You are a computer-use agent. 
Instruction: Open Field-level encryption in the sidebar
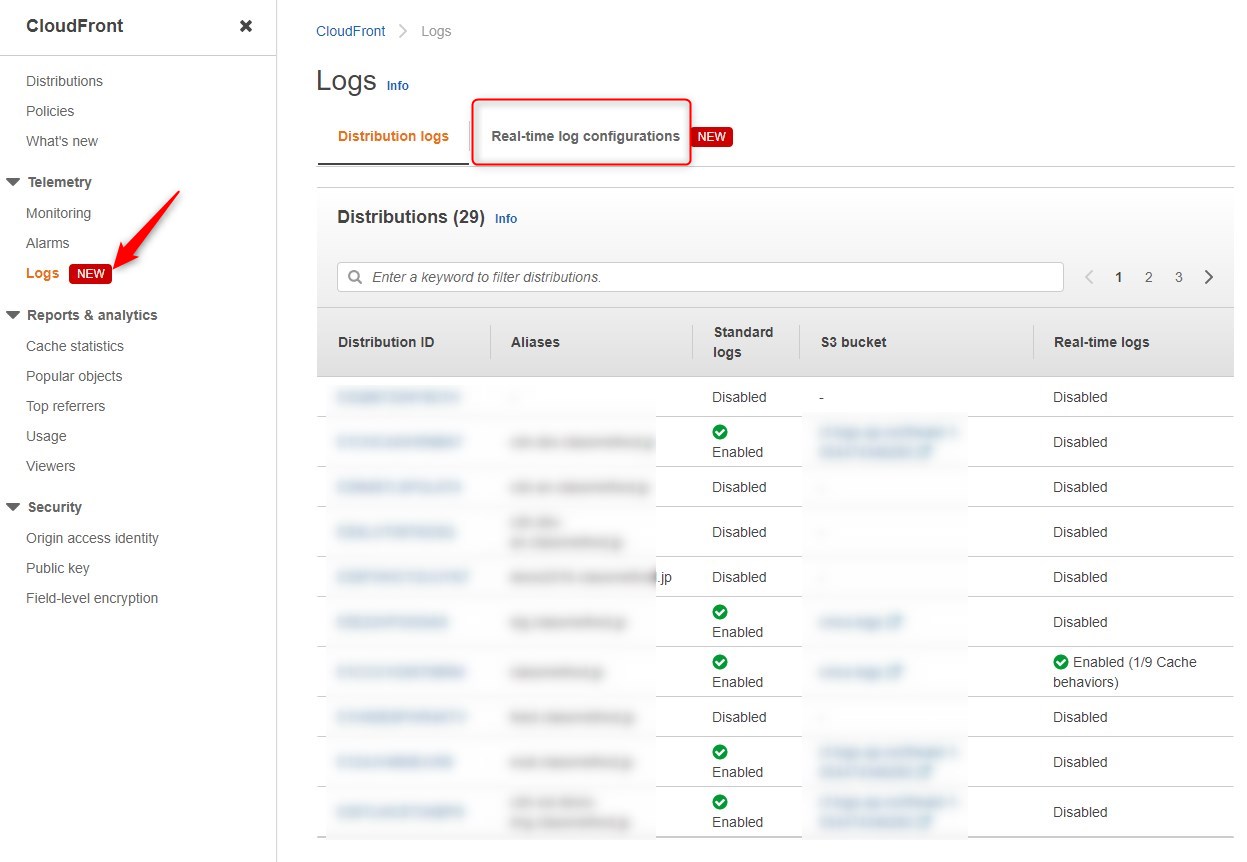92,597
